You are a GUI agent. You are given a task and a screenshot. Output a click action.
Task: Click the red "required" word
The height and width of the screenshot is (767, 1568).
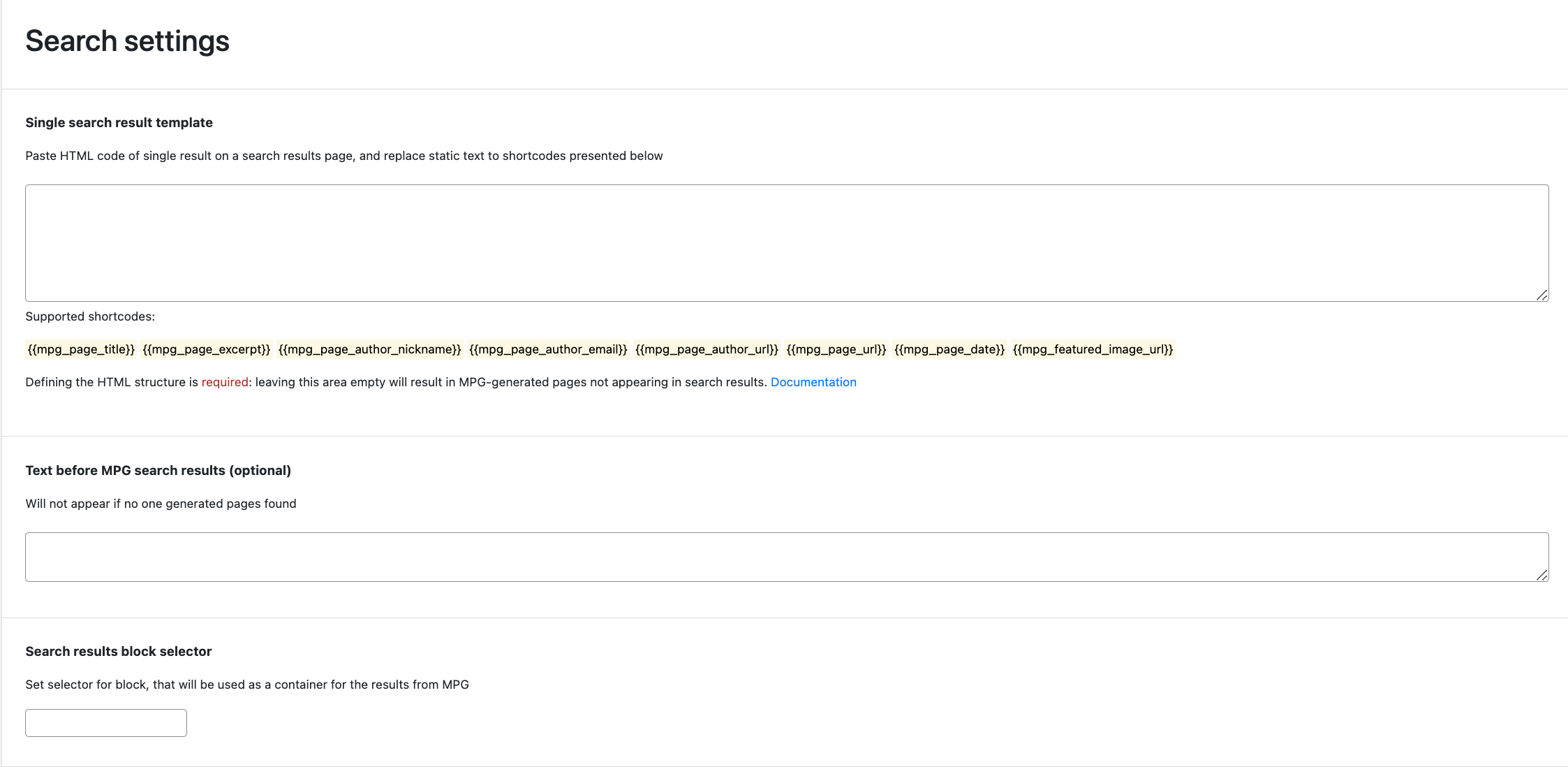[x=225, y=382]
